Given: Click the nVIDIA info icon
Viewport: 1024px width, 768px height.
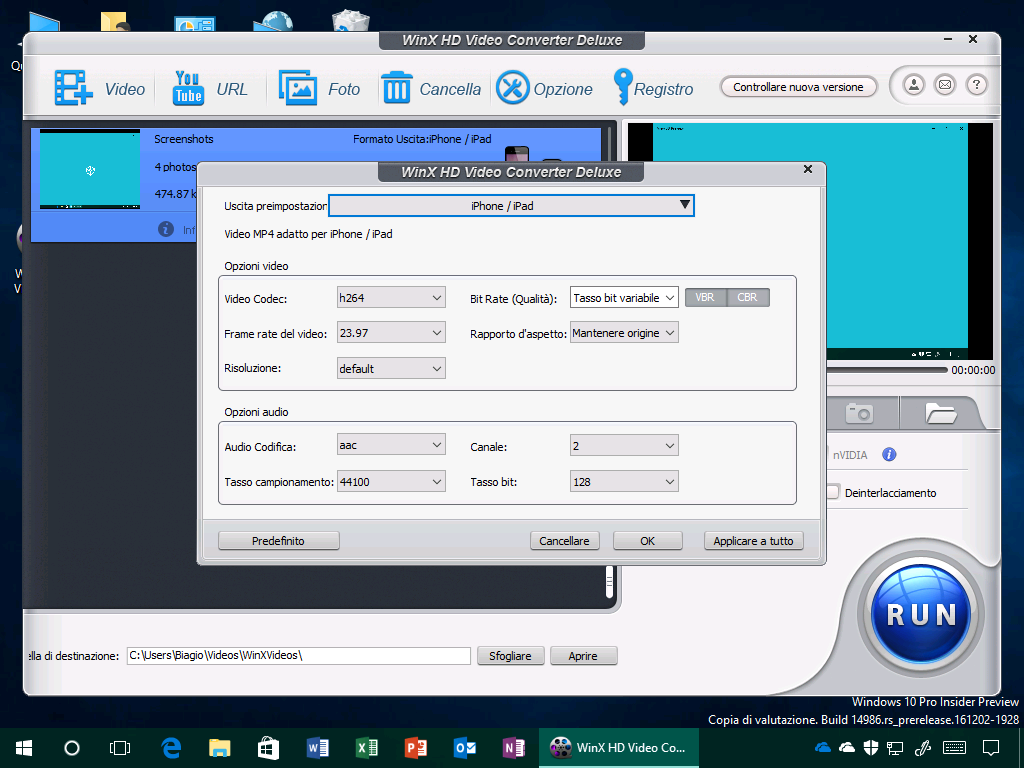Looking at the screenshot, I should [889, 455].
